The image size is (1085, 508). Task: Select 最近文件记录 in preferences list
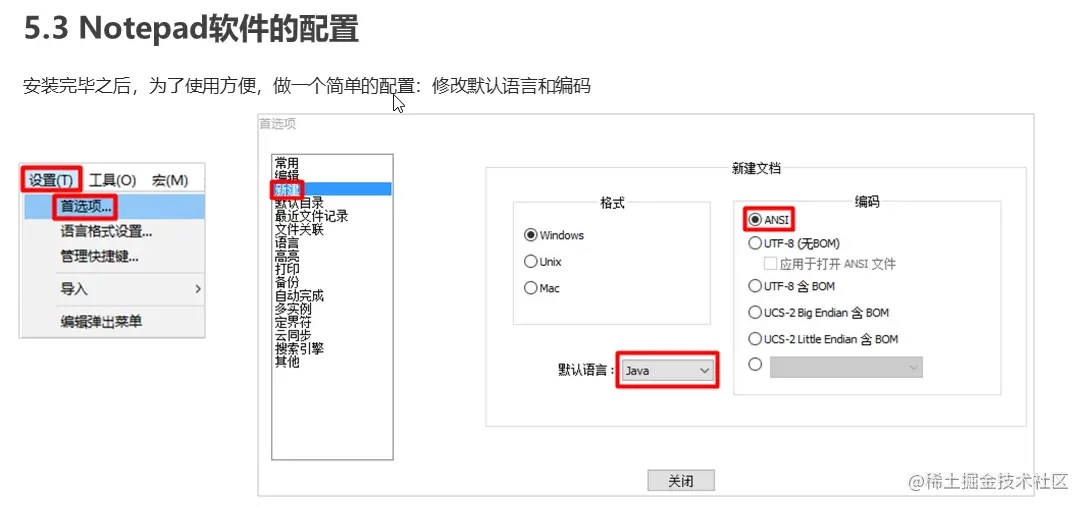click(311, 216)
